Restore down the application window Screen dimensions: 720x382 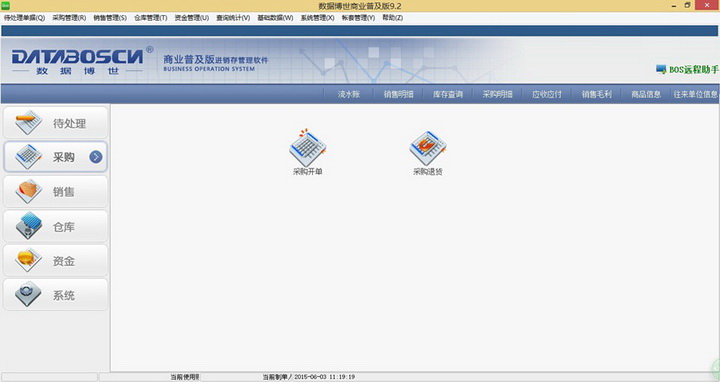687,6
